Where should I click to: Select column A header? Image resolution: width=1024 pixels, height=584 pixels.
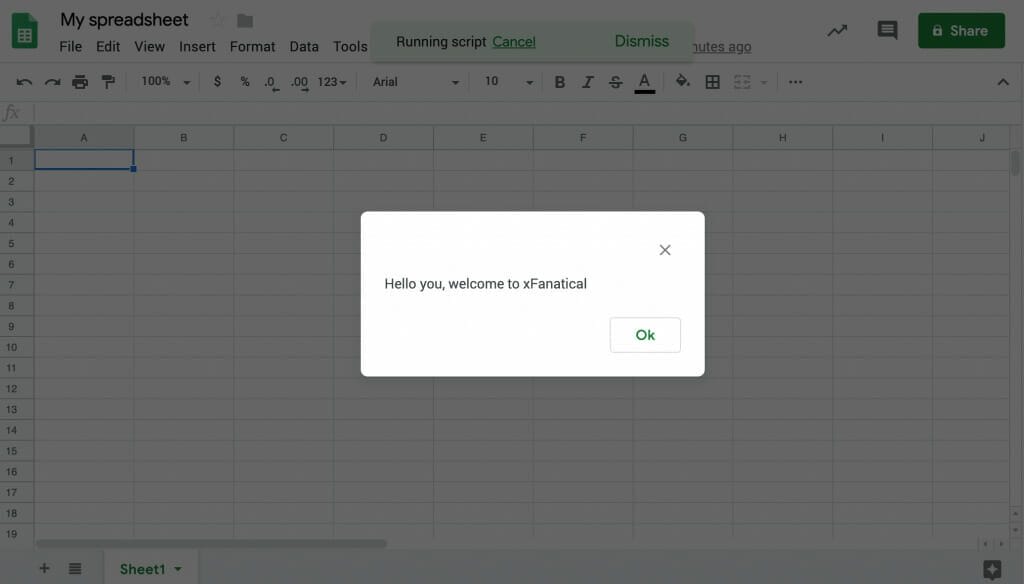[84, 138]
